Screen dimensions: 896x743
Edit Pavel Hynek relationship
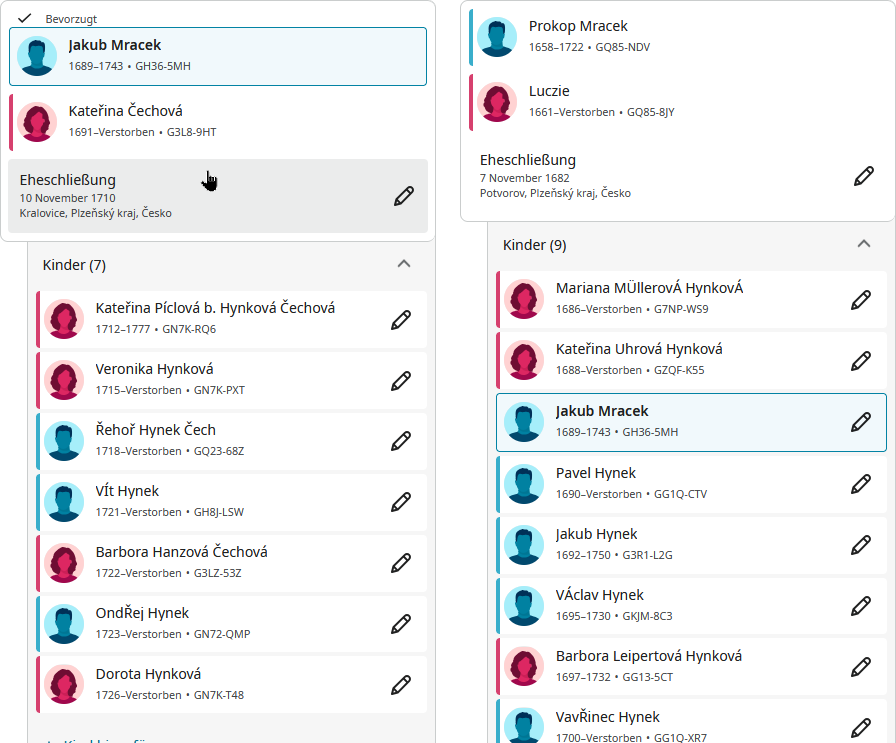pos(861,484)
